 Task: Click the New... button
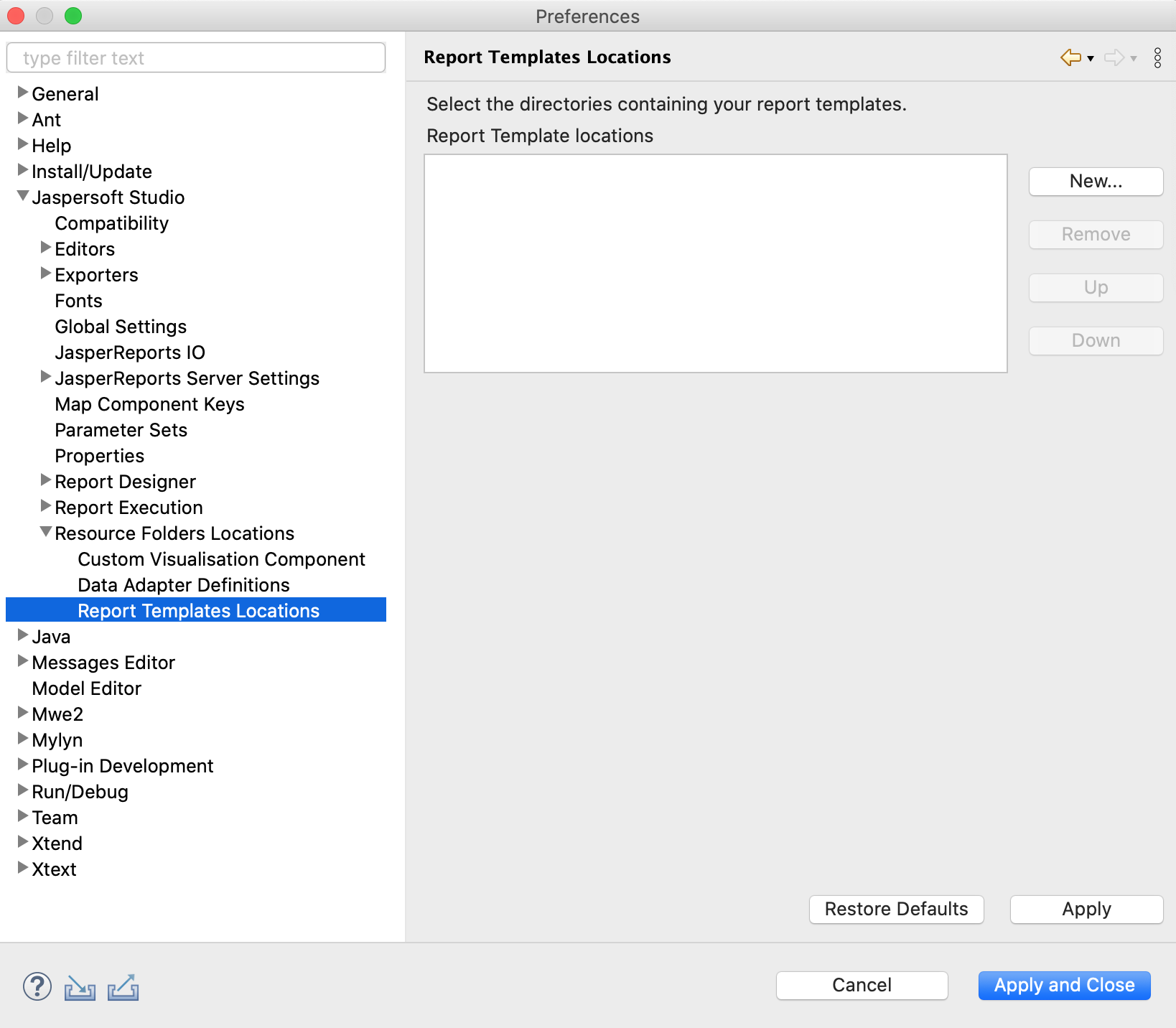point(1096,182)
